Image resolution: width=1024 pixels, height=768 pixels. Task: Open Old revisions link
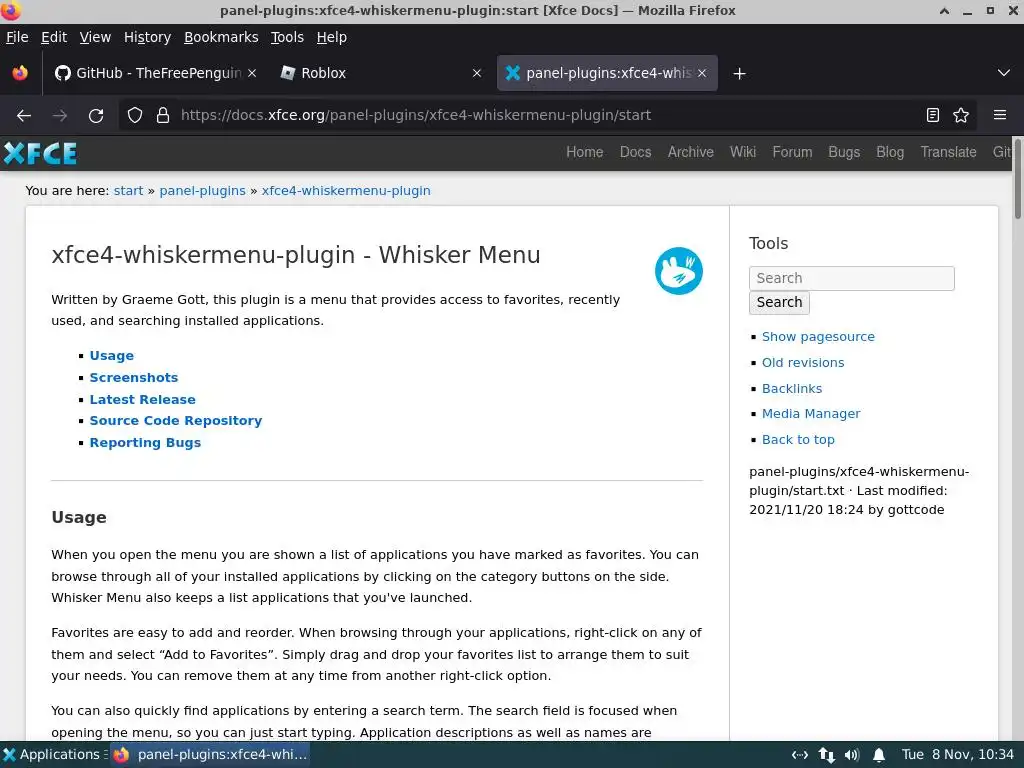[803, 362]
